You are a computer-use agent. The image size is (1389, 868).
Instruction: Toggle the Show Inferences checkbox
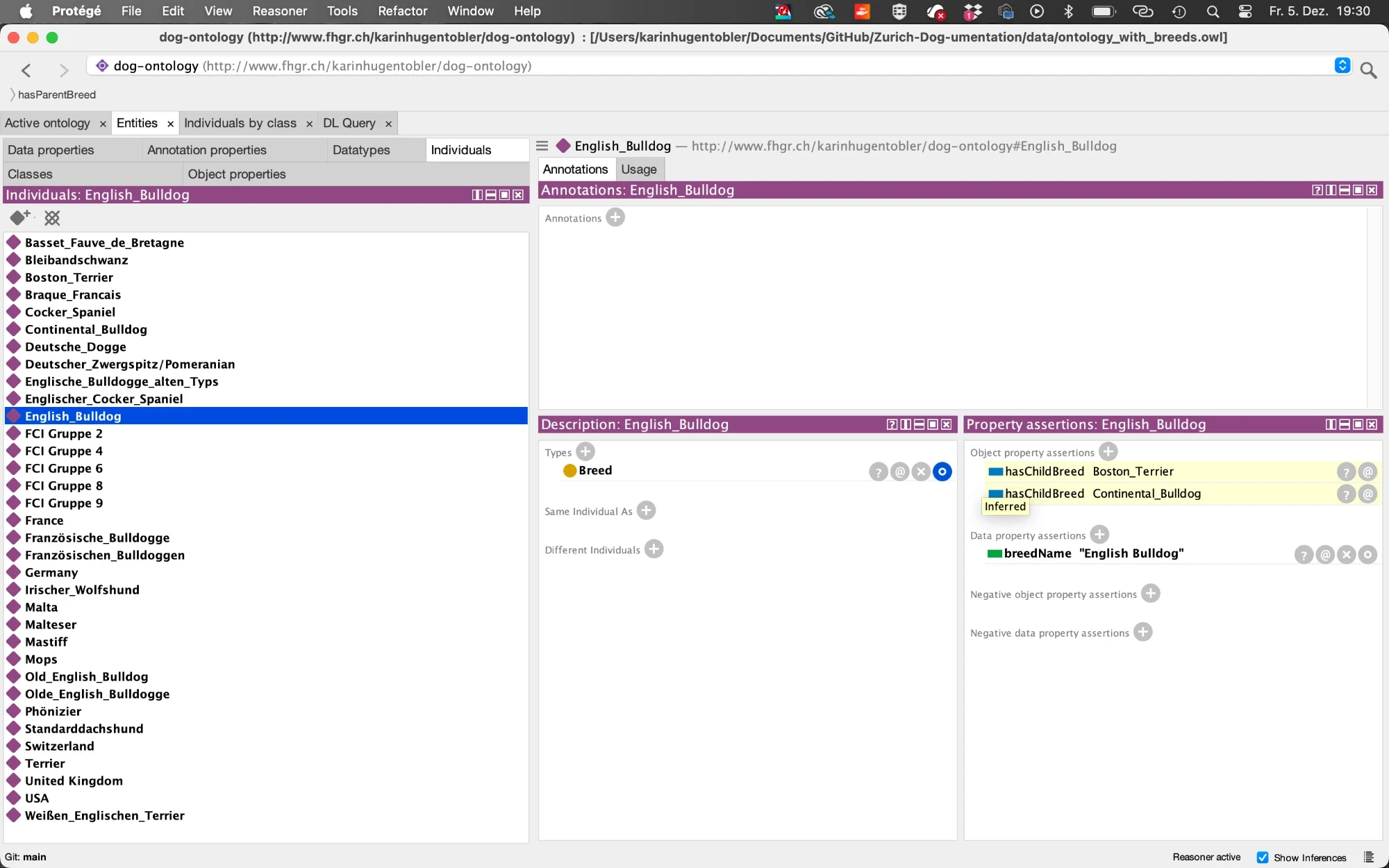coord(1263,858)
